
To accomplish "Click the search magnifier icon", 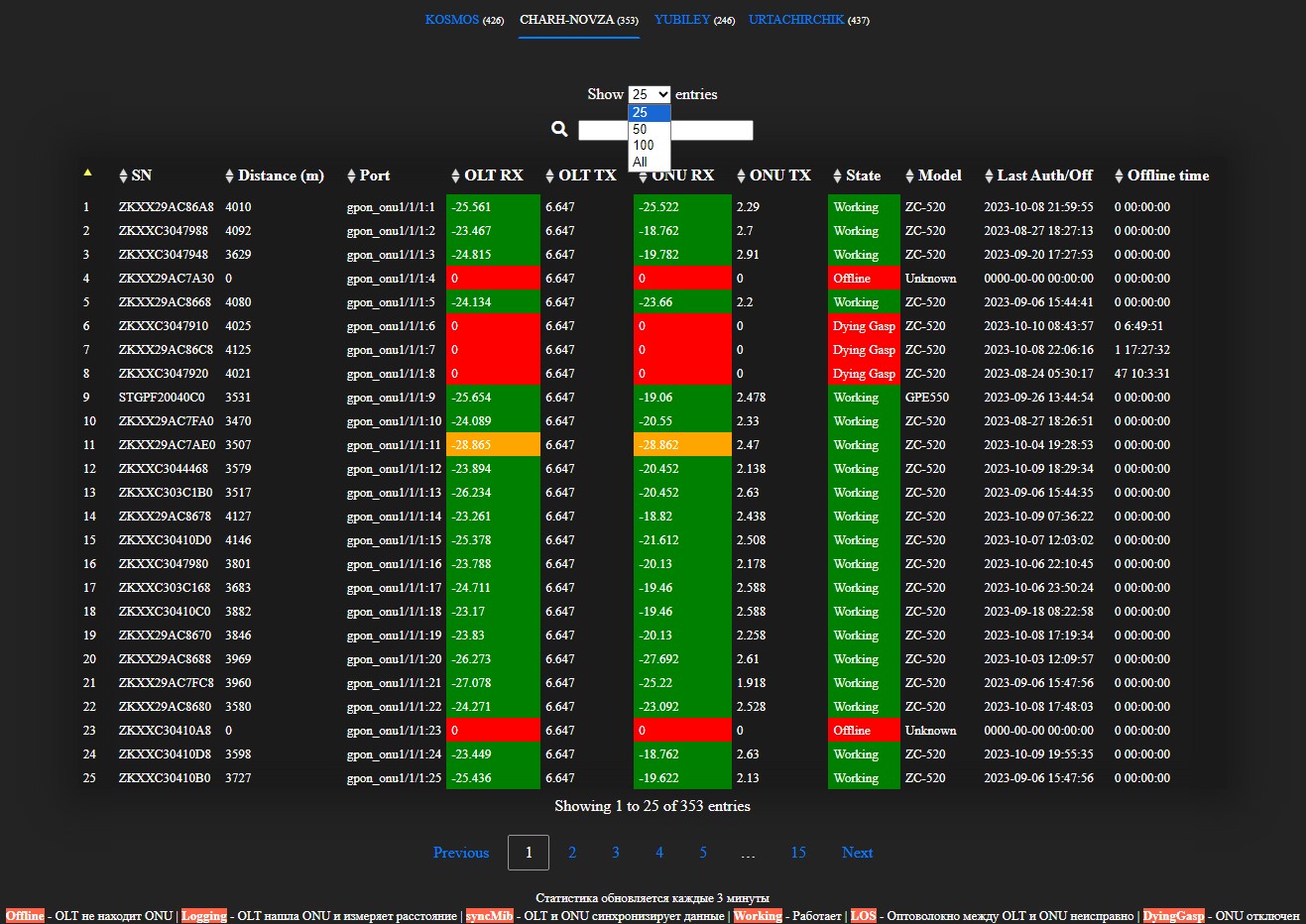I will [x=559, y=129].
